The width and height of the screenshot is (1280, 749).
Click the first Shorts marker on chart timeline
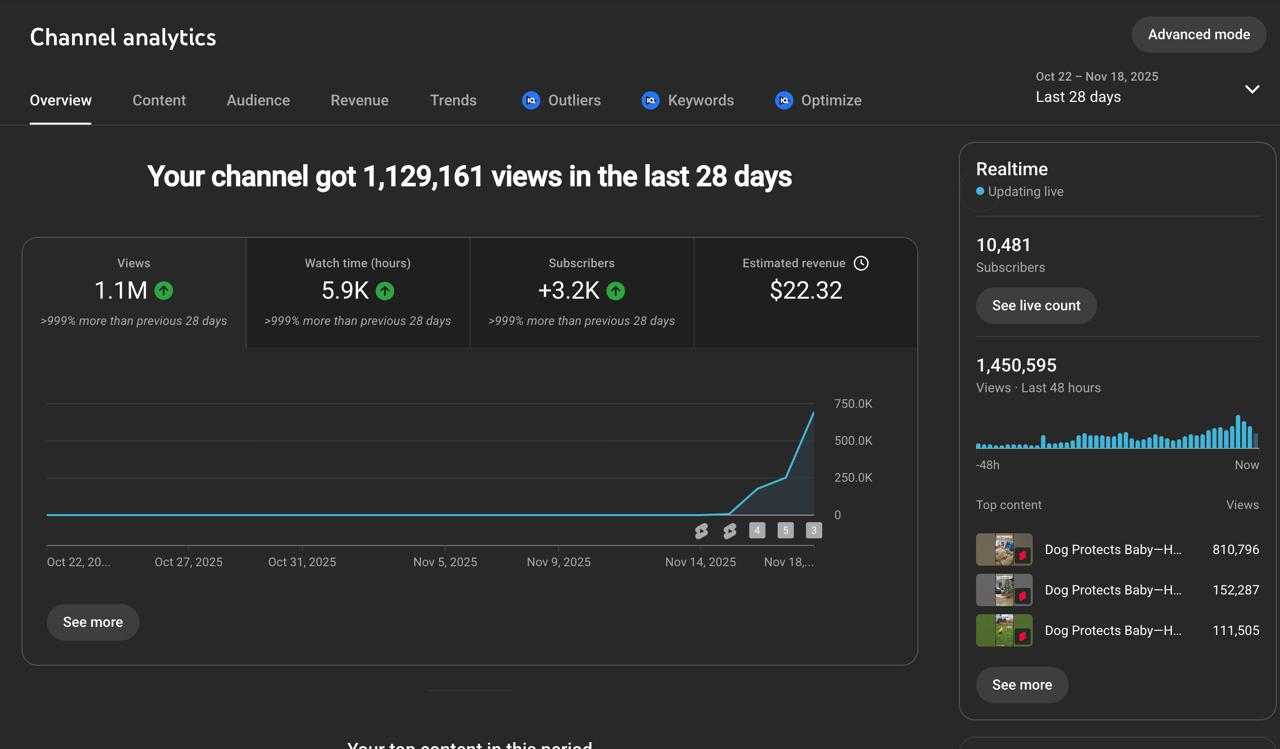(x=701, y=531)
